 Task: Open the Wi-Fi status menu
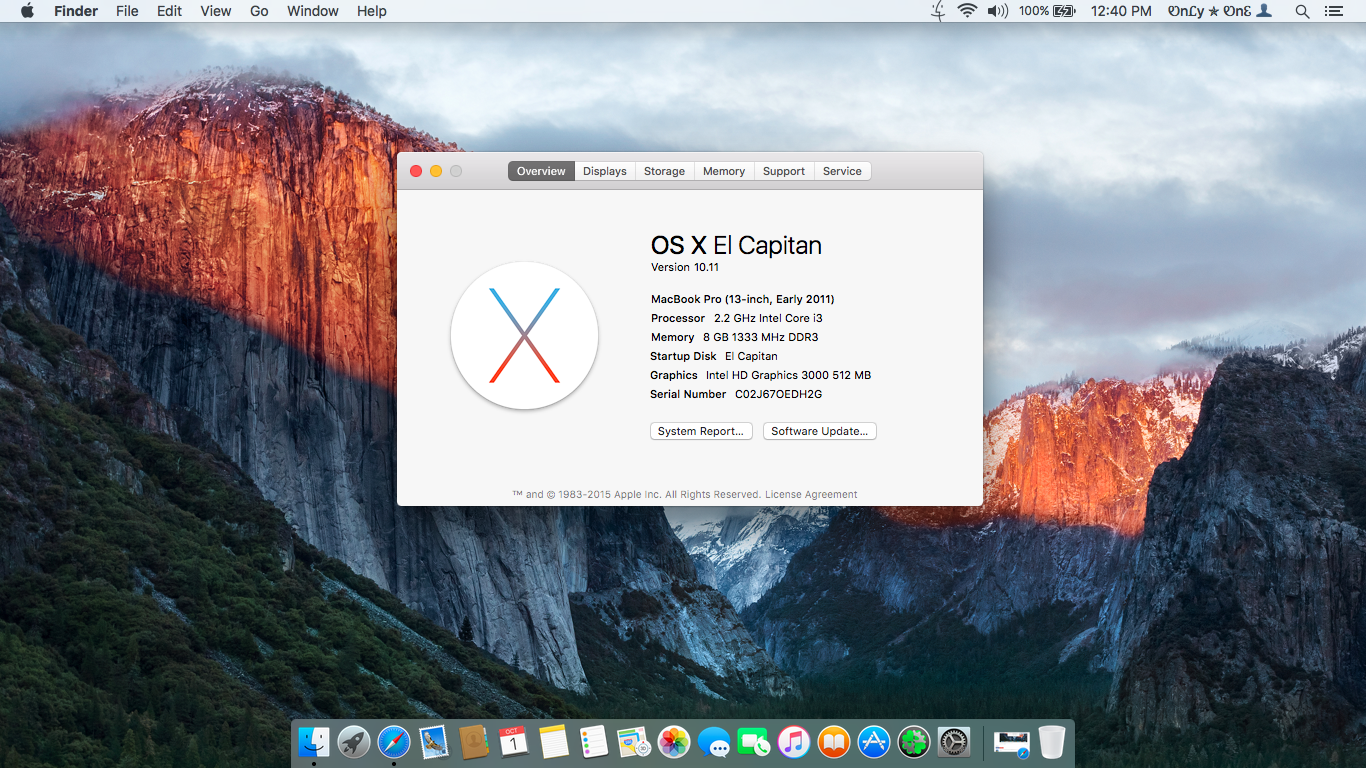[966, 11]
